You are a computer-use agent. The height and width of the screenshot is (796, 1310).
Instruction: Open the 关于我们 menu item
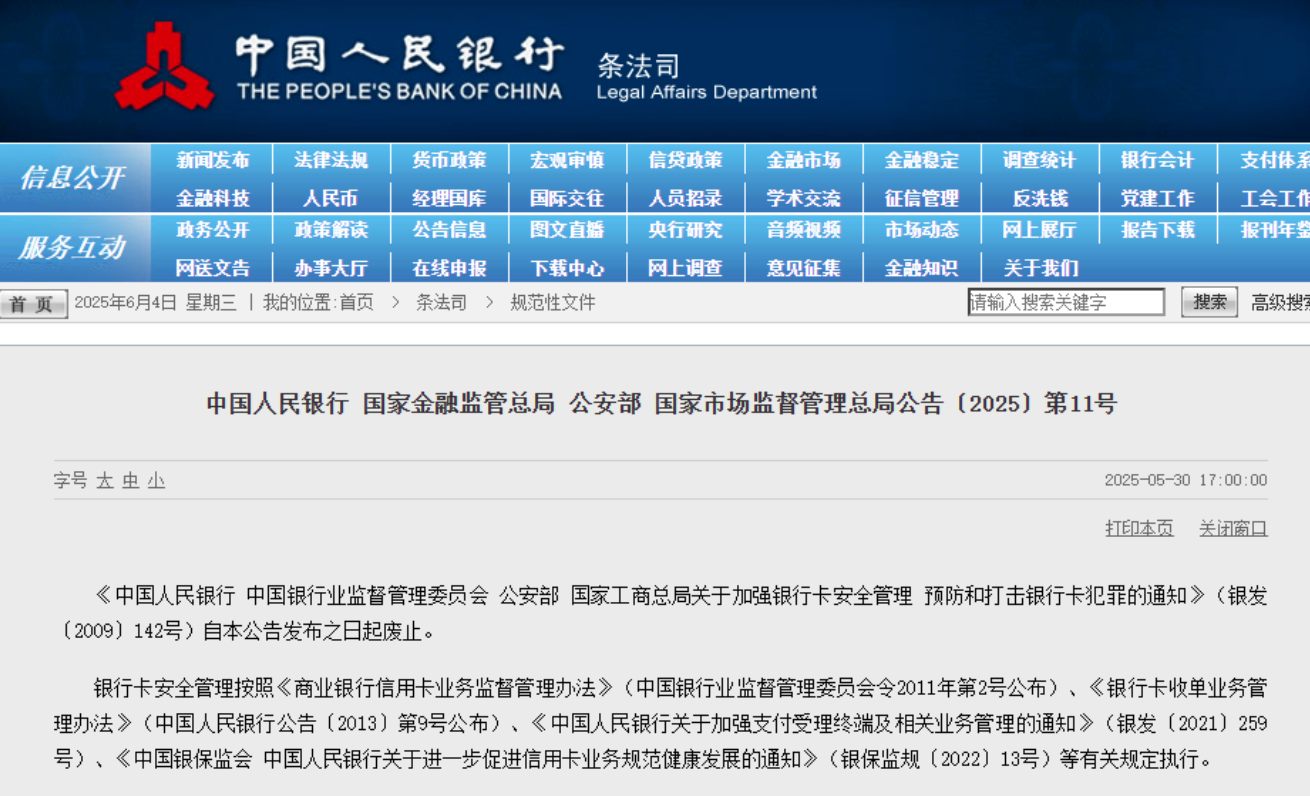[1039, 268]
